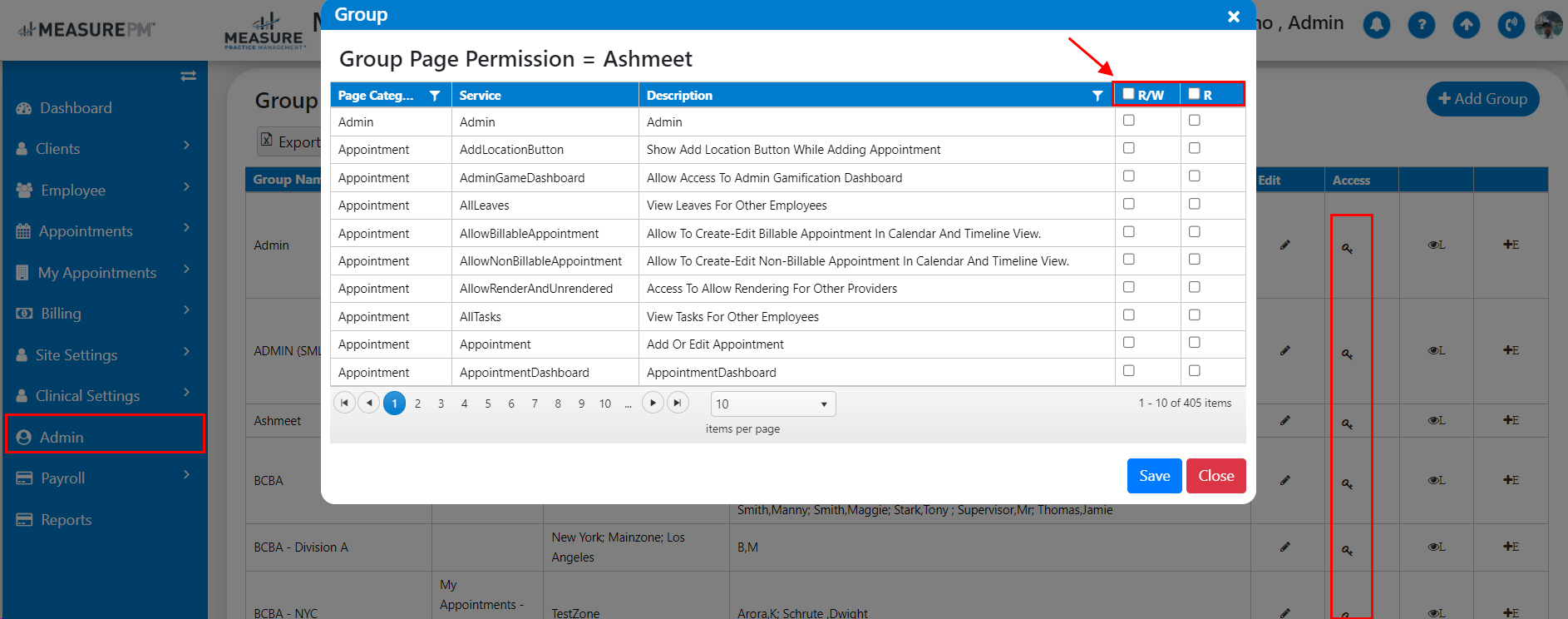Check R/W for AllowBillableAppointment row

pos(1128,232)
